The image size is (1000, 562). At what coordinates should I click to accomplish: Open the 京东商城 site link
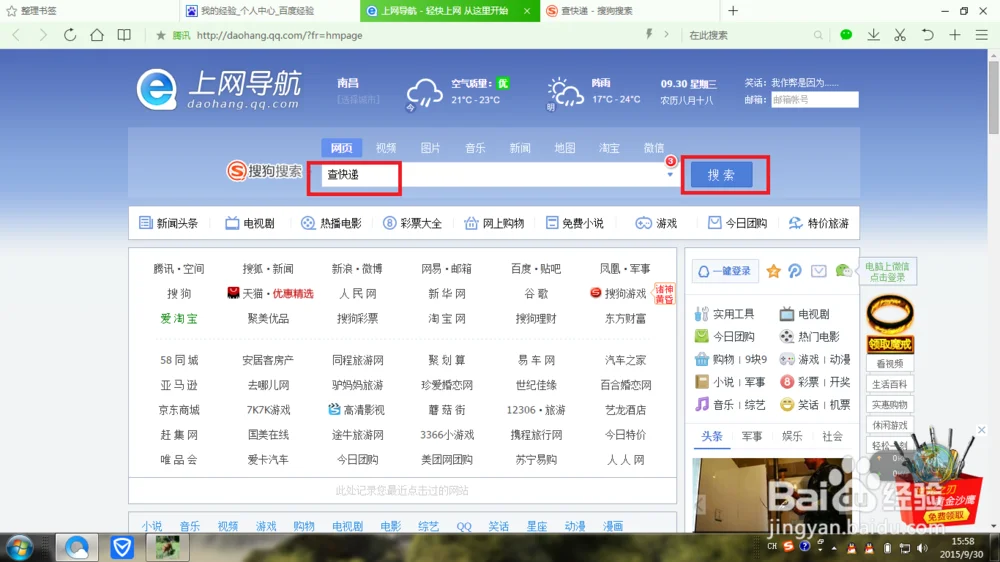point(179,410)
